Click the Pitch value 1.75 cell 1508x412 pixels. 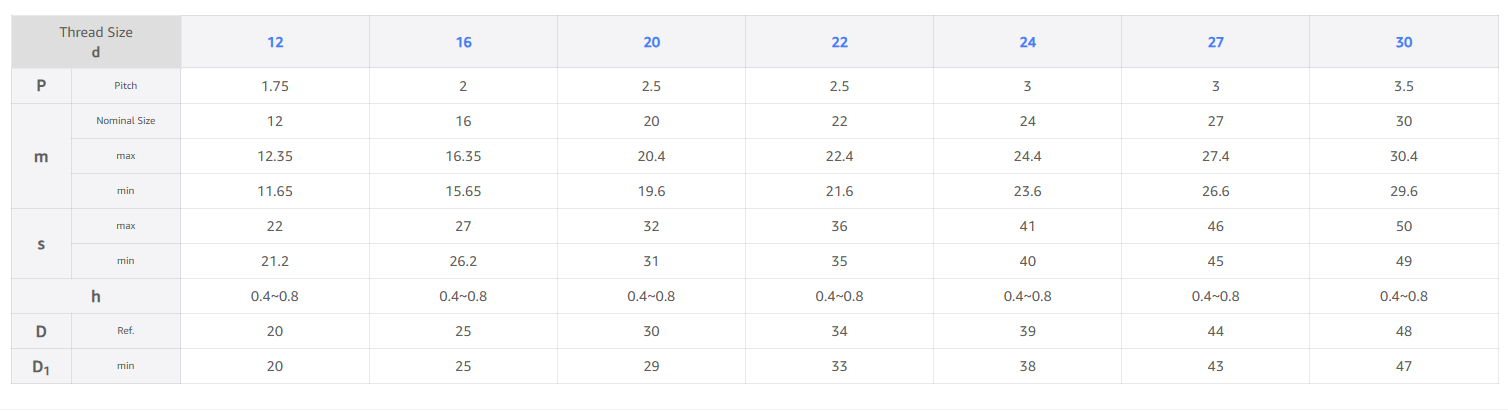275,86
